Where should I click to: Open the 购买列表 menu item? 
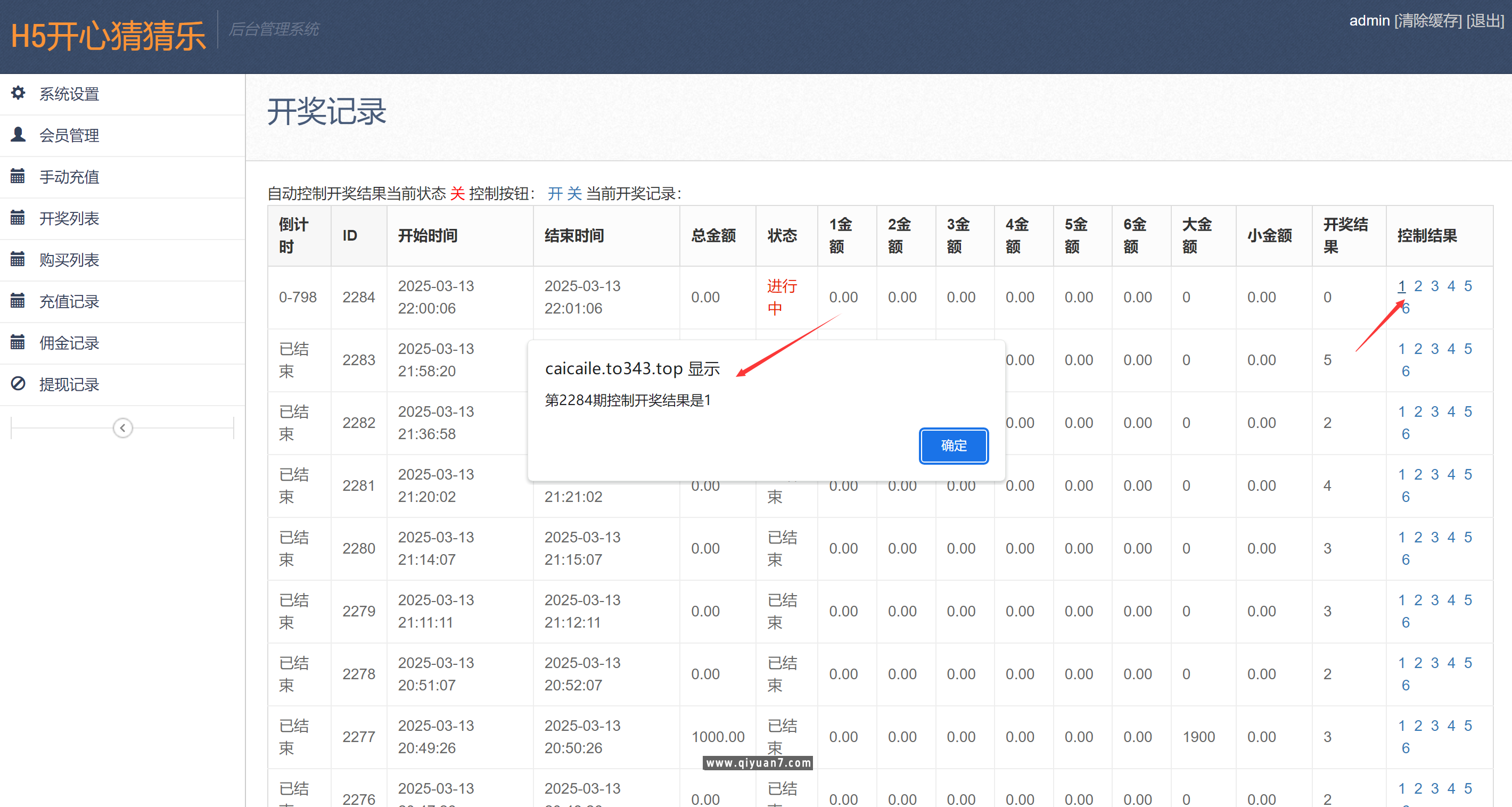pyautogui.click(x=69, y=259)
